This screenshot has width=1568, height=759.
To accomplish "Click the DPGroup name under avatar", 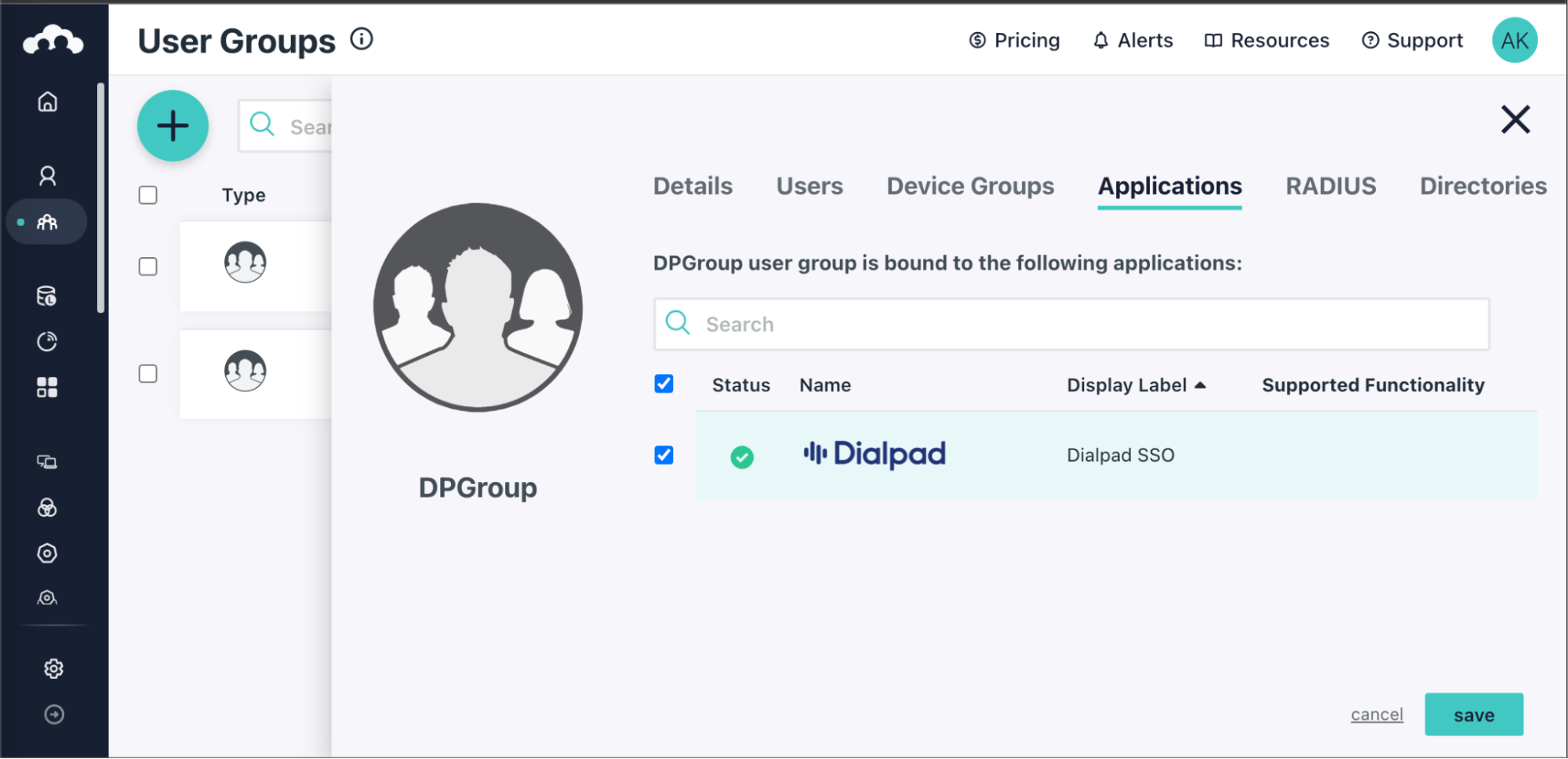I will coord(478,488).
